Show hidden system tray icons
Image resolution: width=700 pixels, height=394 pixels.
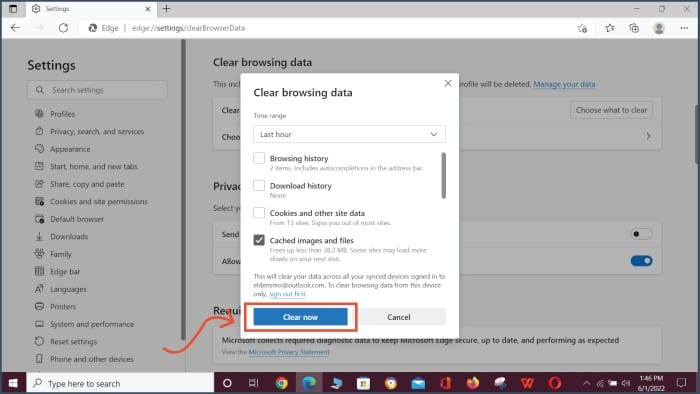coord(587,383)
